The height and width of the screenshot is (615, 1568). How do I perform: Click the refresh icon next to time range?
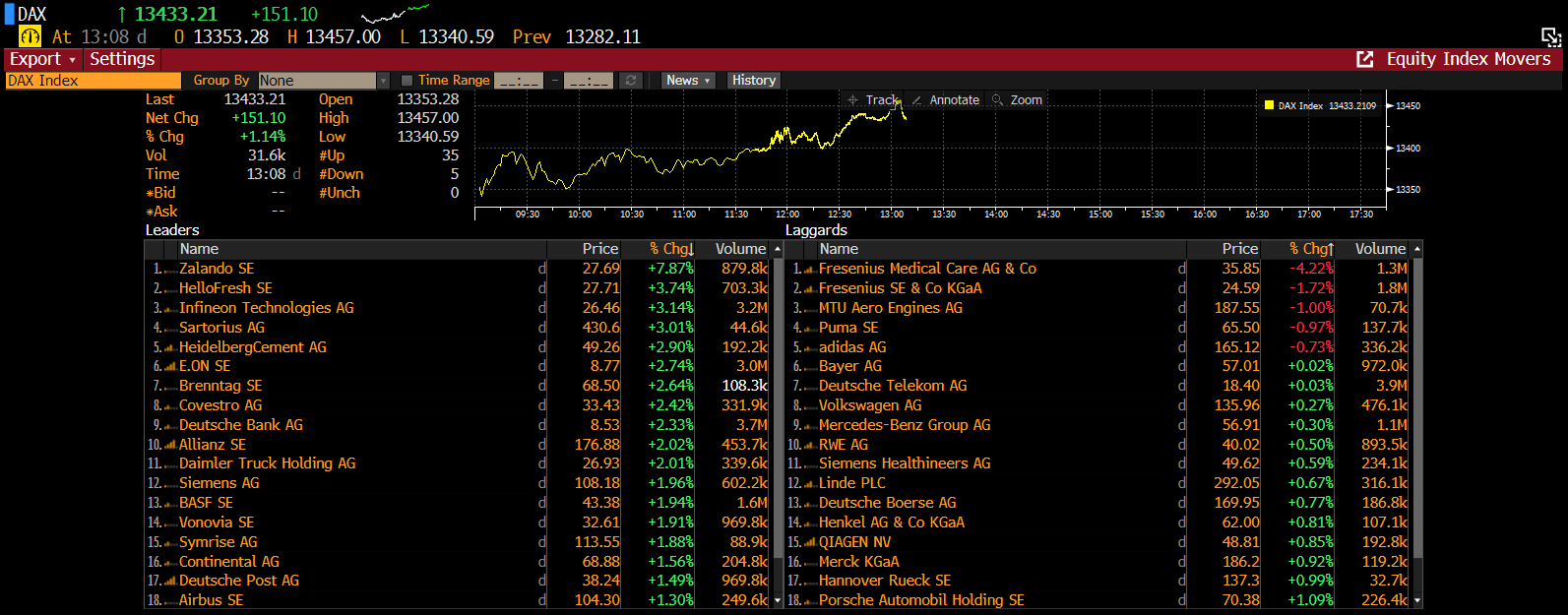tap(631, 81)
